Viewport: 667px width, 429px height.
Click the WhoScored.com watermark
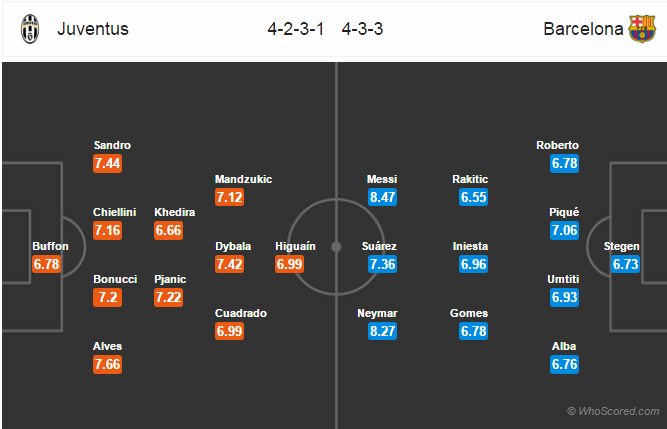(x=613, y=411)
